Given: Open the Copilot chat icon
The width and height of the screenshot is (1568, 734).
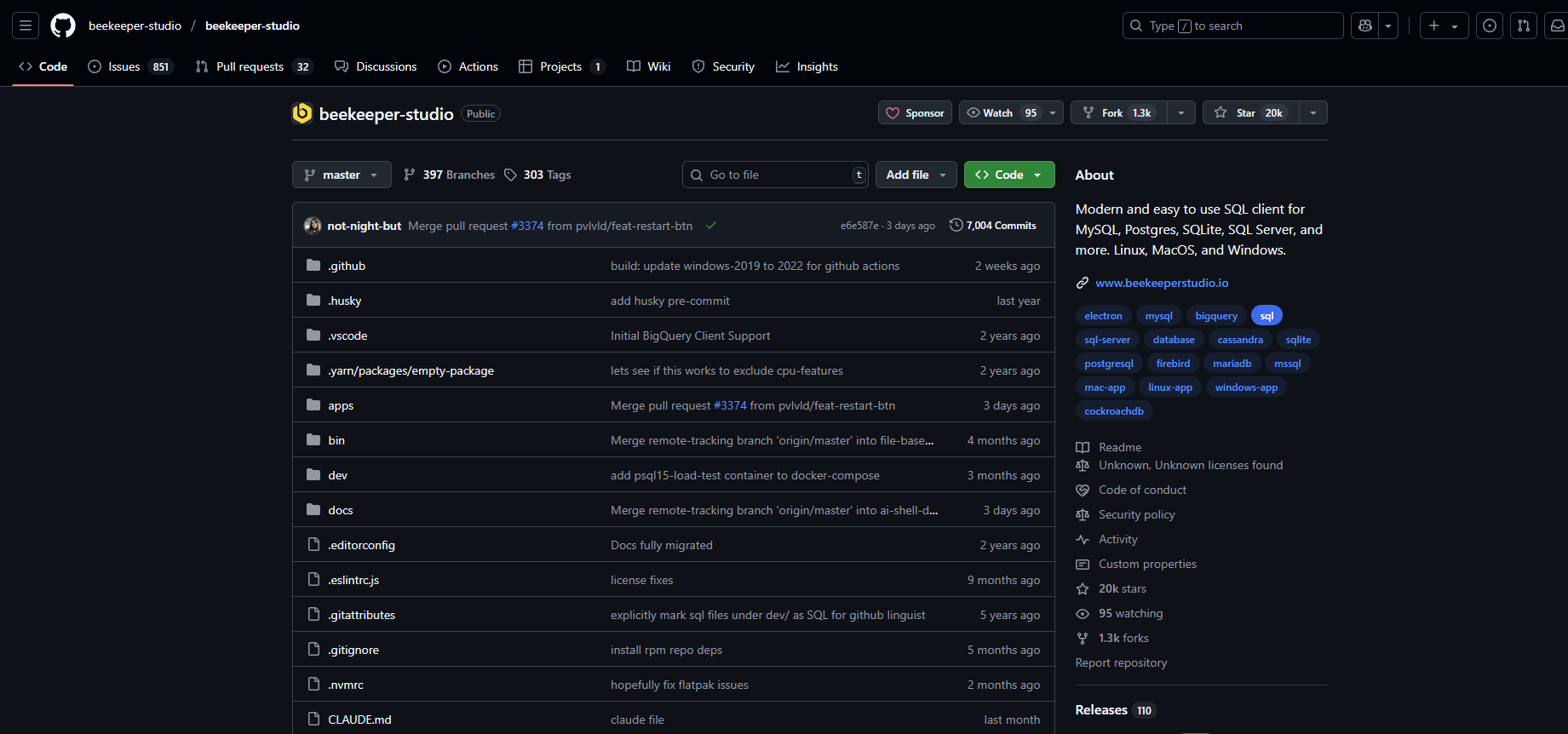Looking at the screenshot, I should (x=1365, y=26).
